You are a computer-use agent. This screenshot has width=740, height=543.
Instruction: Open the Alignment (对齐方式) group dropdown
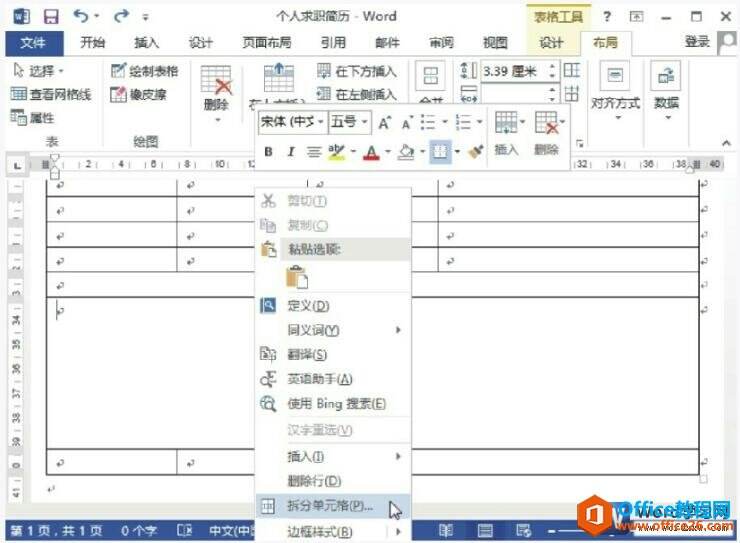point(616,92)
